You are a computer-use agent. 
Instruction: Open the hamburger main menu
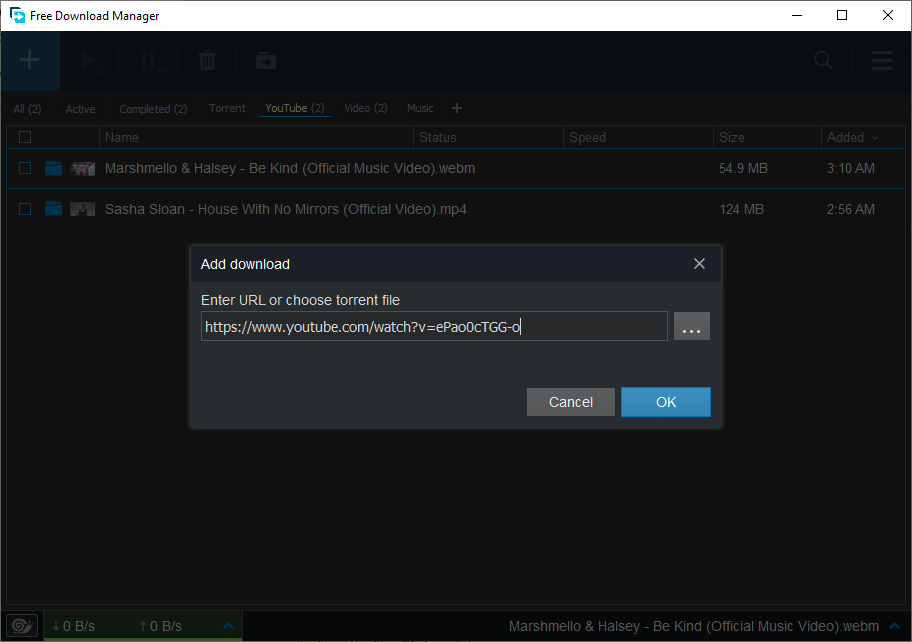tap(882, 60)
